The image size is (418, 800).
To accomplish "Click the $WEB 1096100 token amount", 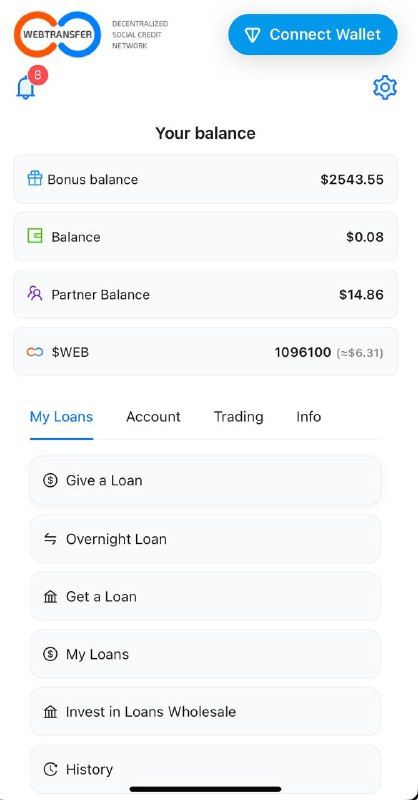I will coord(303,353).
